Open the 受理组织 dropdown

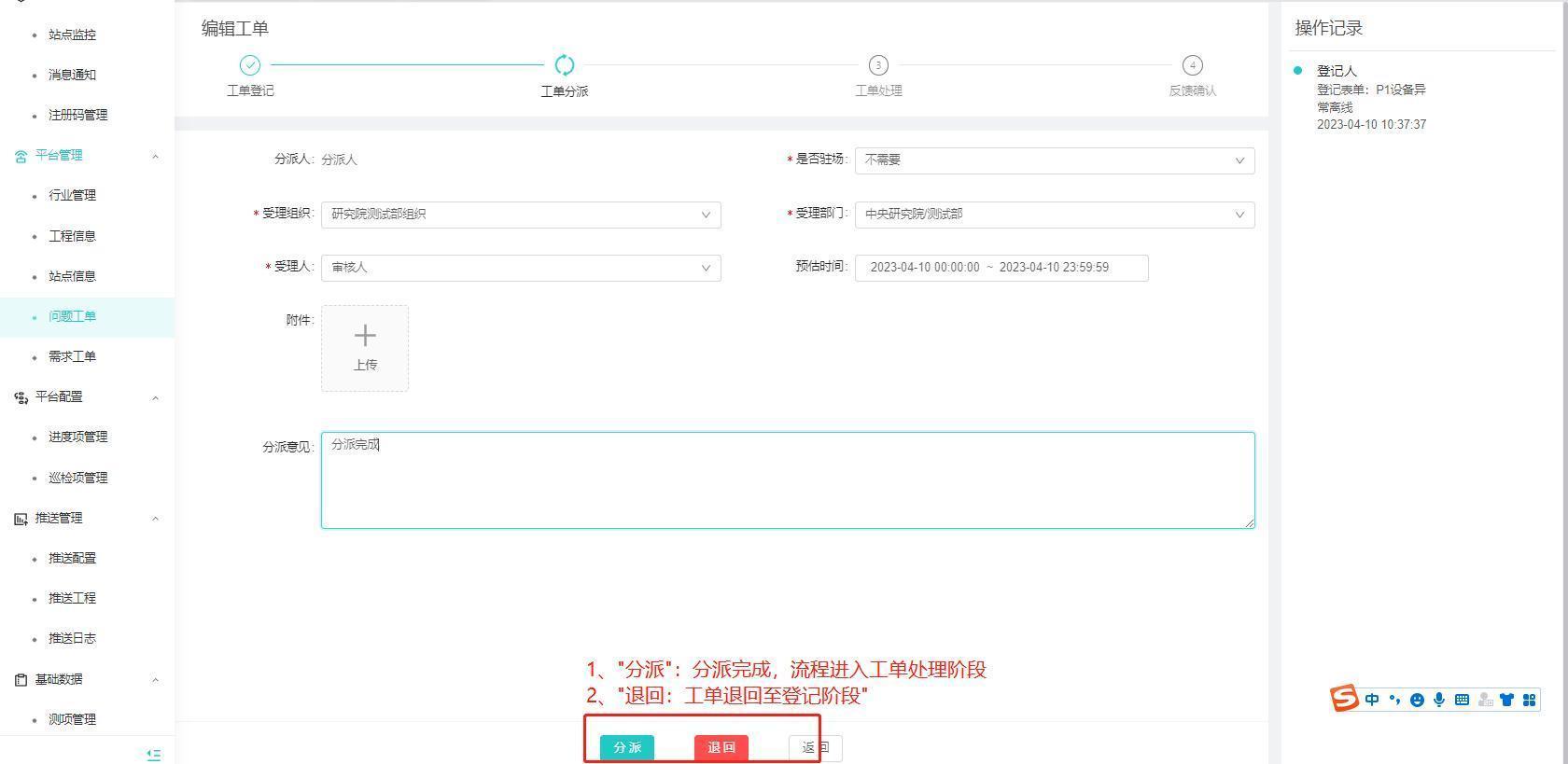(520, 215)
